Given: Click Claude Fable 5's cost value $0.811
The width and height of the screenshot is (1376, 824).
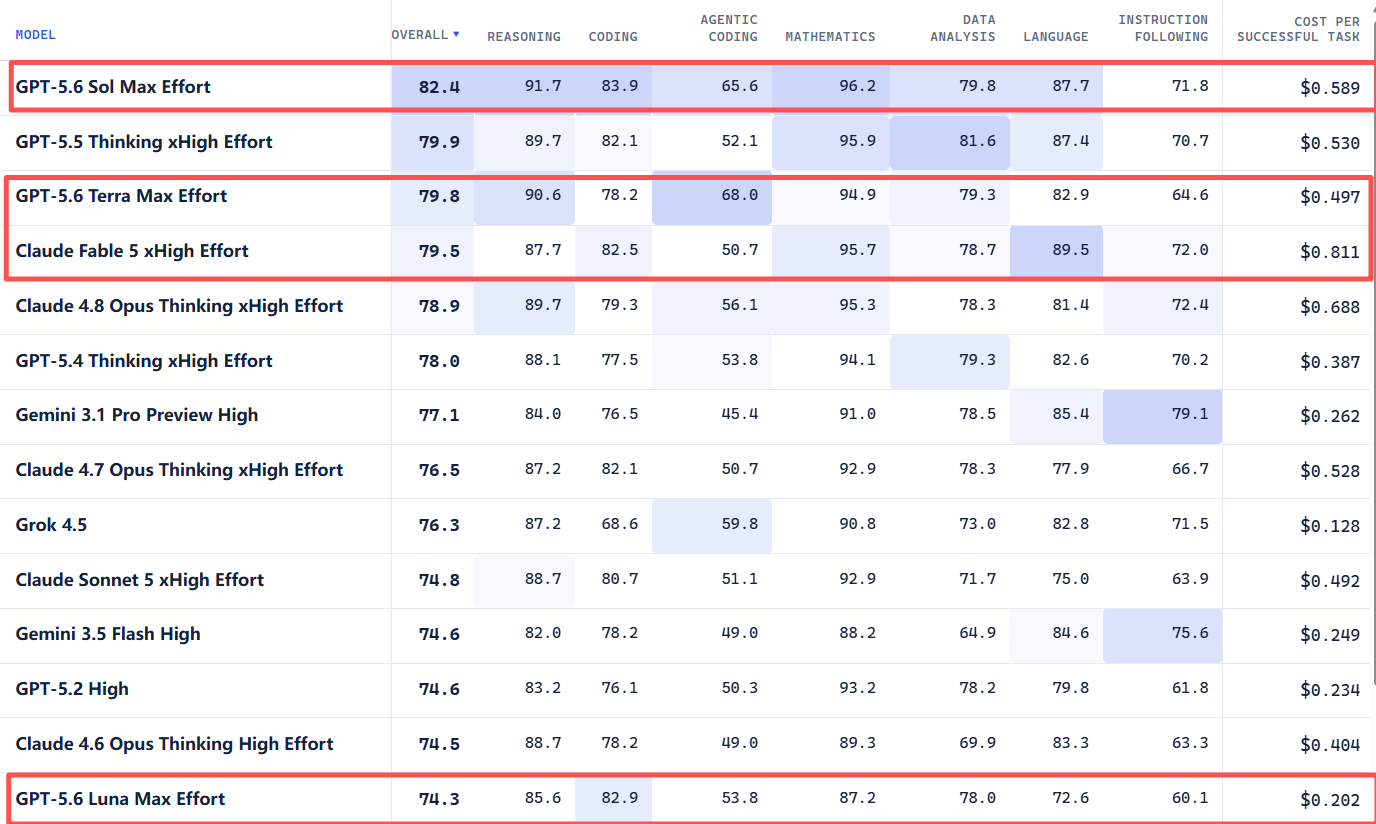Looking at the screenshot, I should (x=1330, y=252).
